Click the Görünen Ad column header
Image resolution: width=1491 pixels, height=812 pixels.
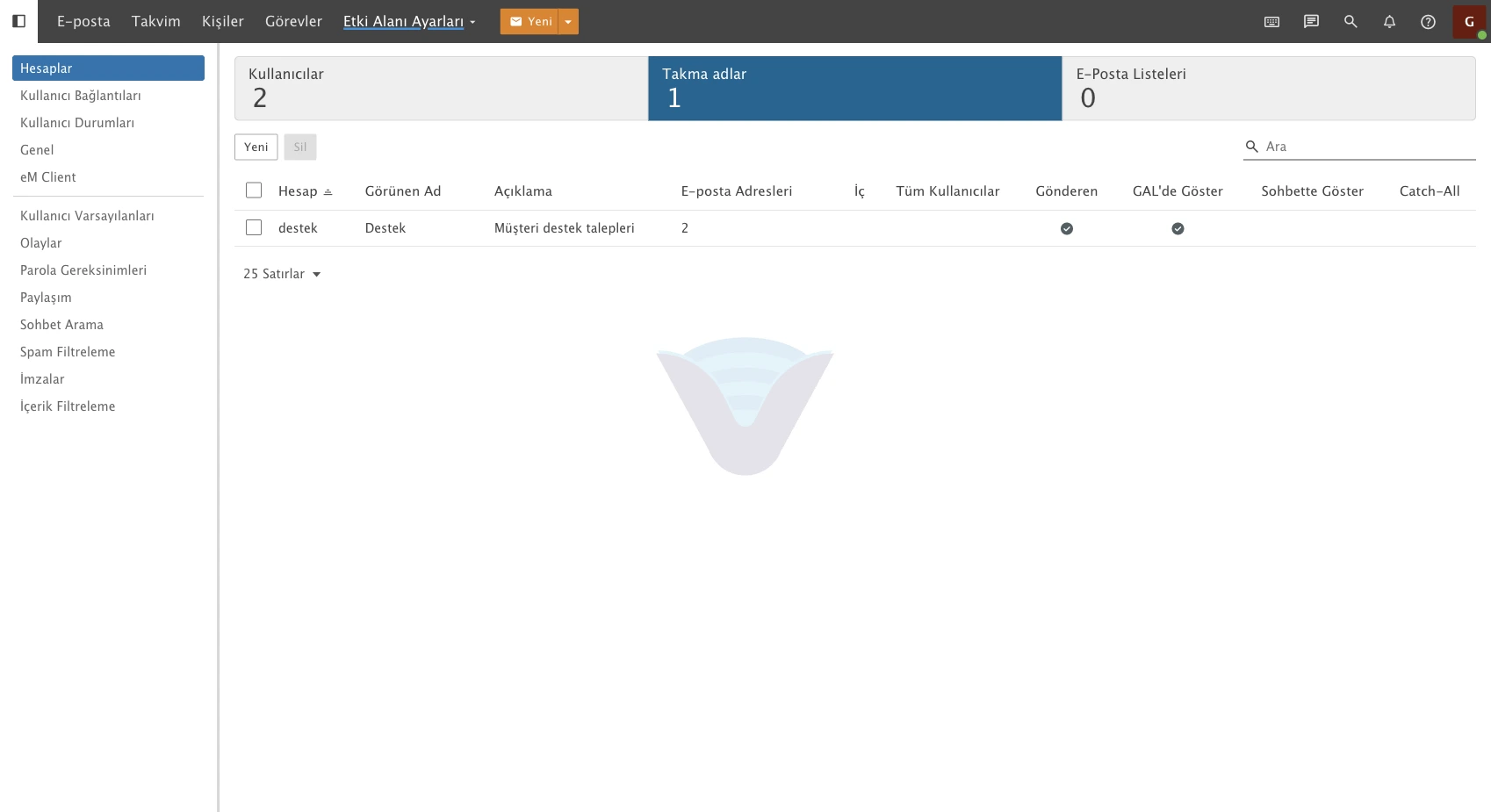[403, 191]
